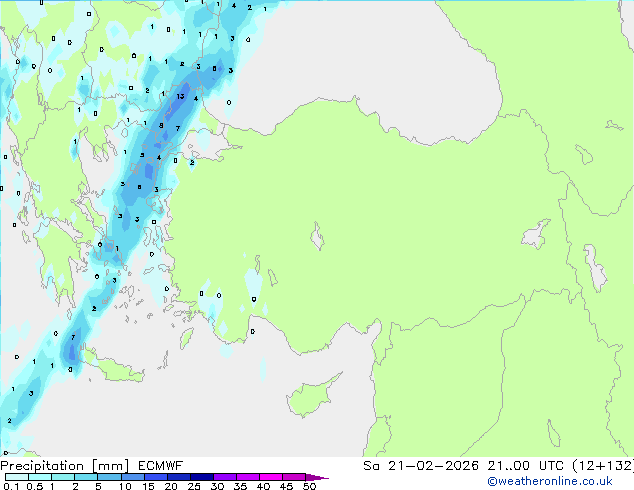Click the legend label 45
Image resolution: width=634 pixels, height=490 pixels.
[x=286, y=486]
